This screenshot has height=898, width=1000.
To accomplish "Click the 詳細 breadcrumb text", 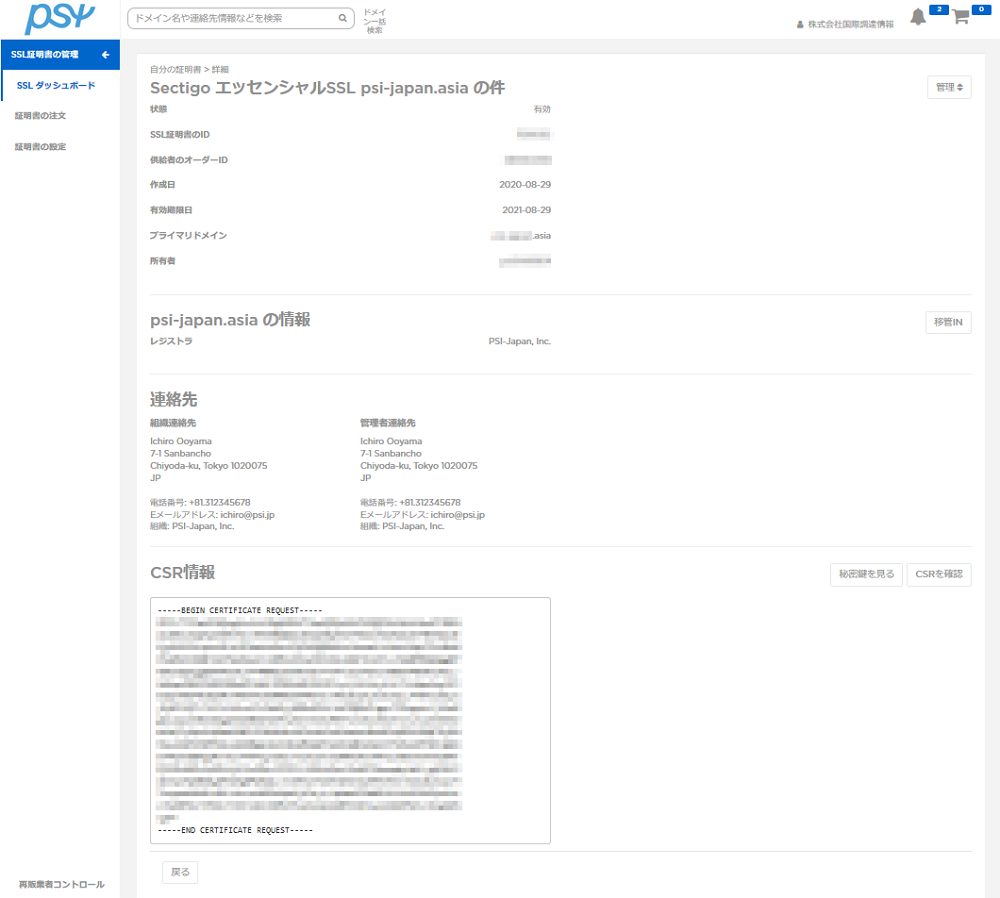I will [x=220, y=70].
